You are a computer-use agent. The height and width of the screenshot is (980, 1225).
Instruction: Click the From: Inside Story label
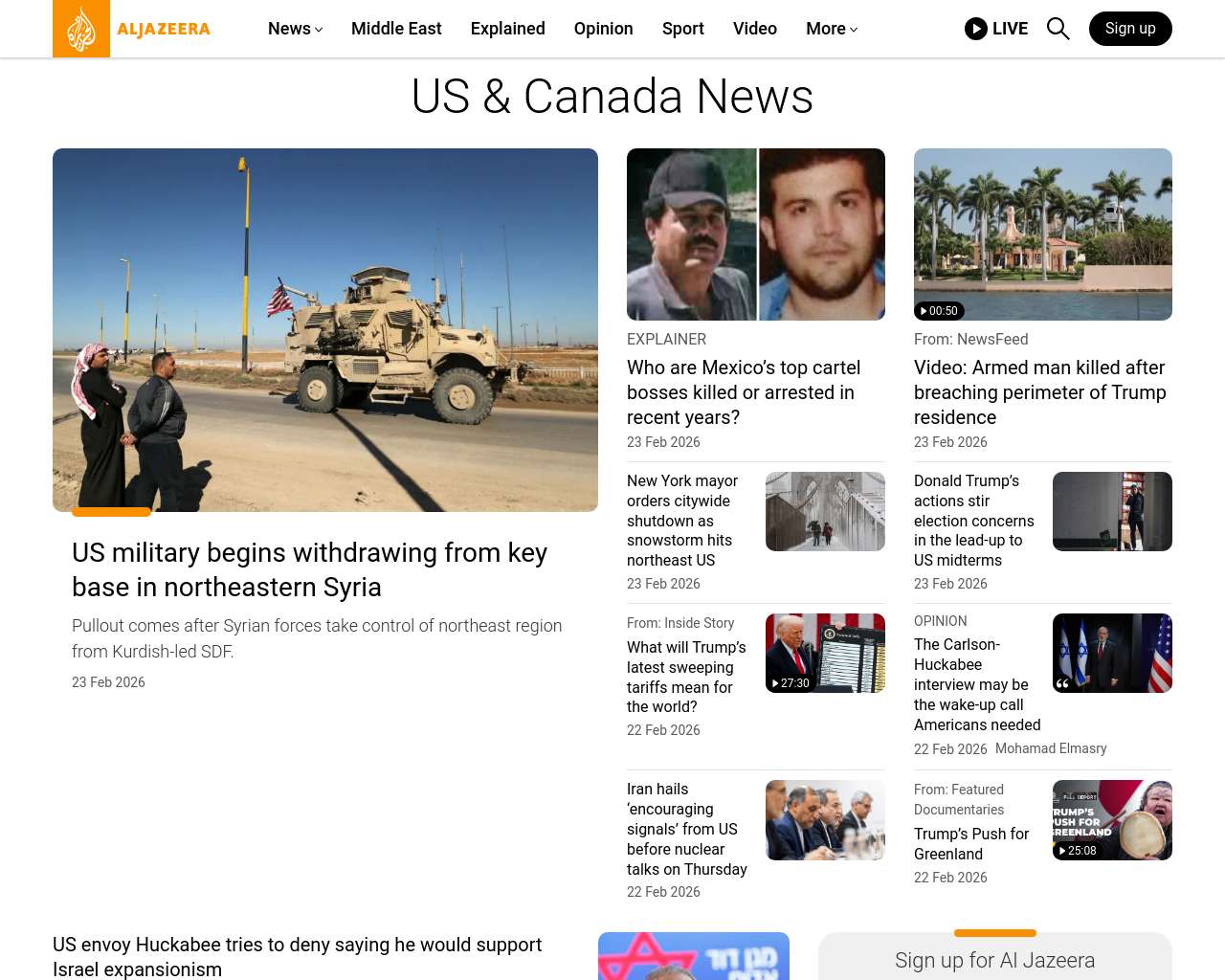pos(680,623)
